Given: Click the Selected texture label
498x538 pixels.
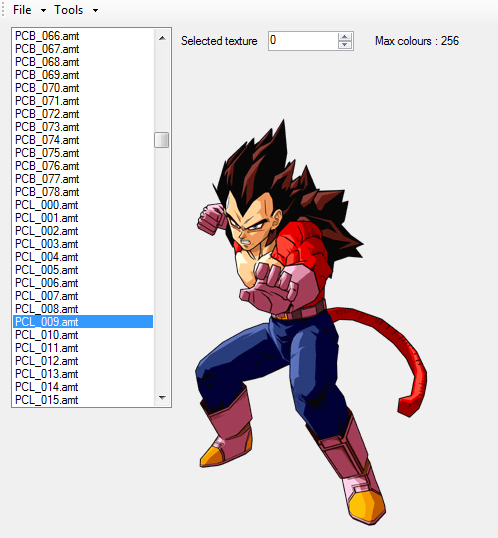Looking at the screenshot, I should click(219, 41).
